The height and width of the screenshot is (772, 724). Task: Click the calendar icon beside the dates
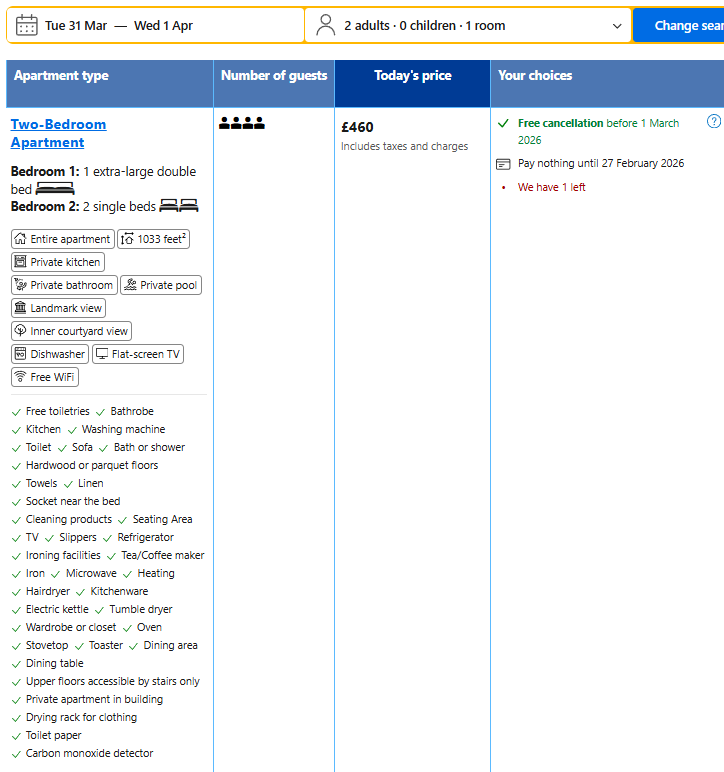[27, 25]
